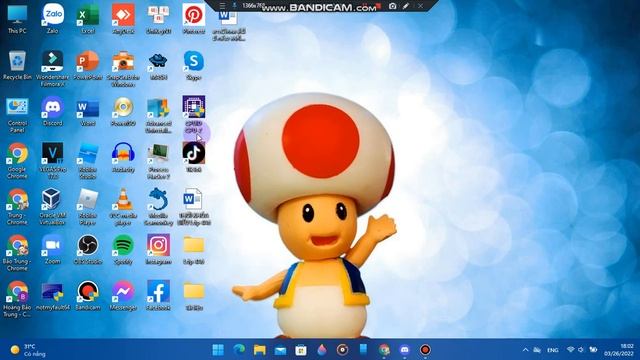Screen dimensions: 640x360
Task: Switch to Discord on the taskbar
Action: point(404,350)
